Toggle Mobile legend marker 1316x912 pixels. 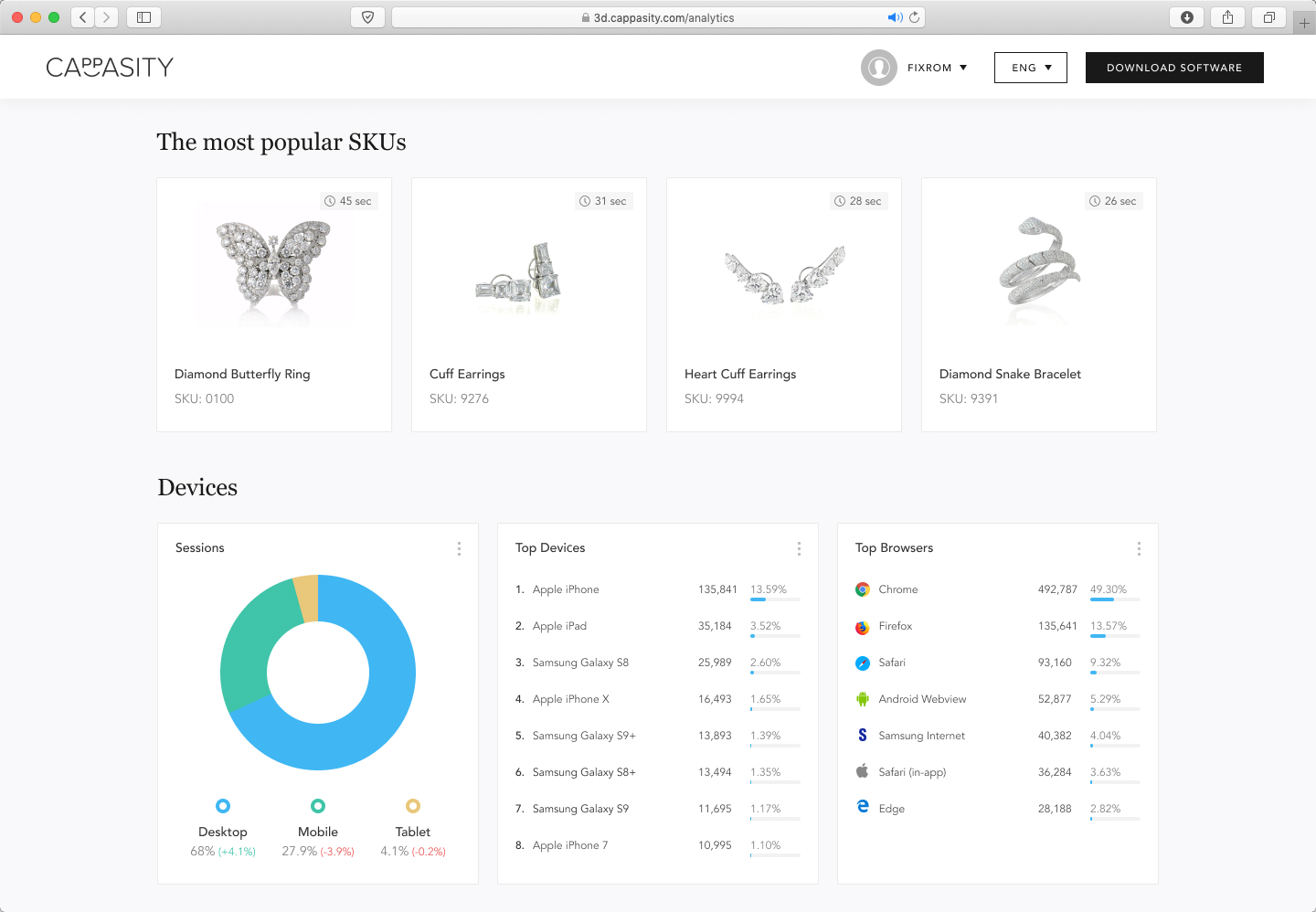pos(318,806)
